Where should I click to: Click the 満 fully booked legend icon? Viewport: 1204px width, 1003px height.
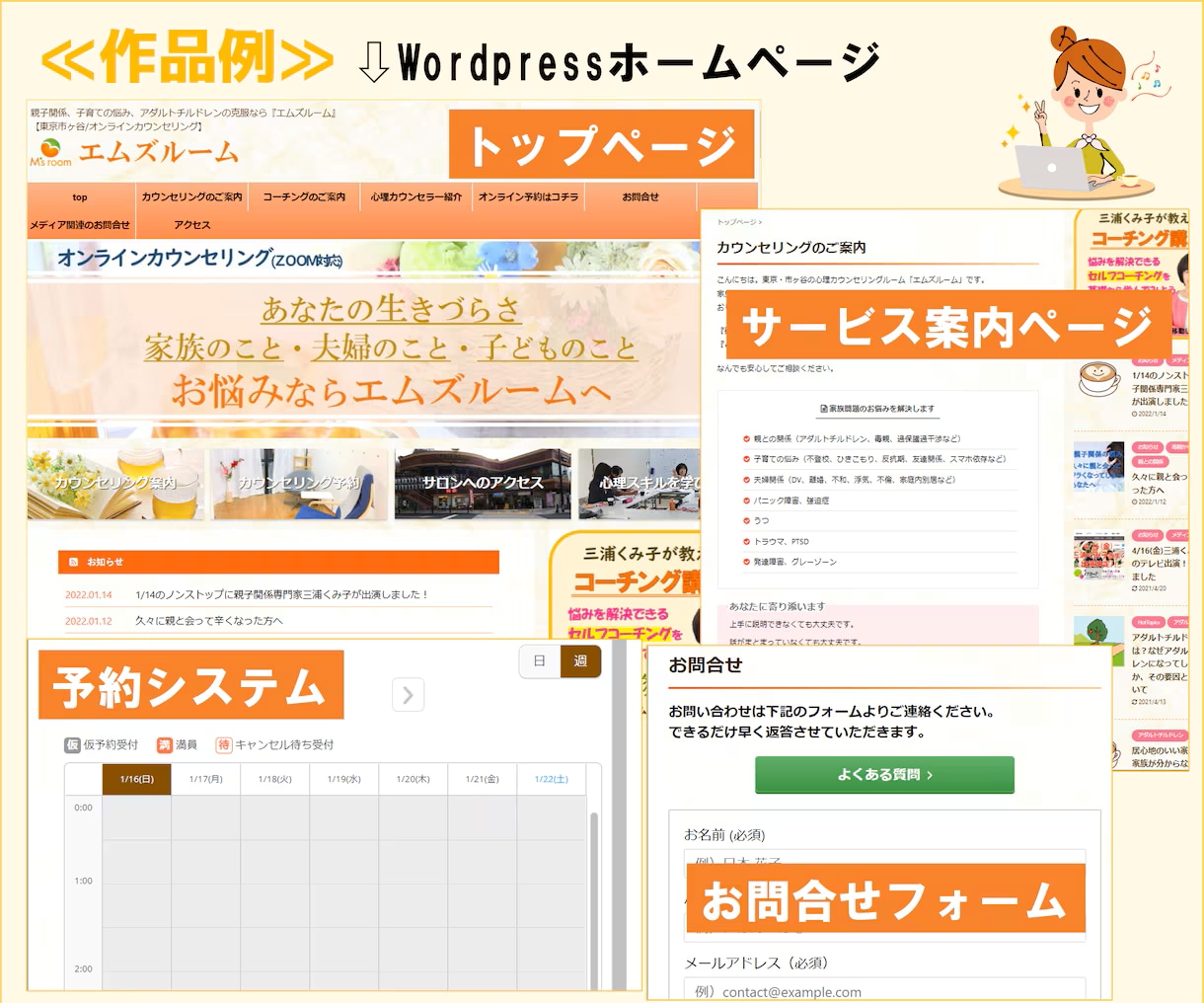point(165,744)
